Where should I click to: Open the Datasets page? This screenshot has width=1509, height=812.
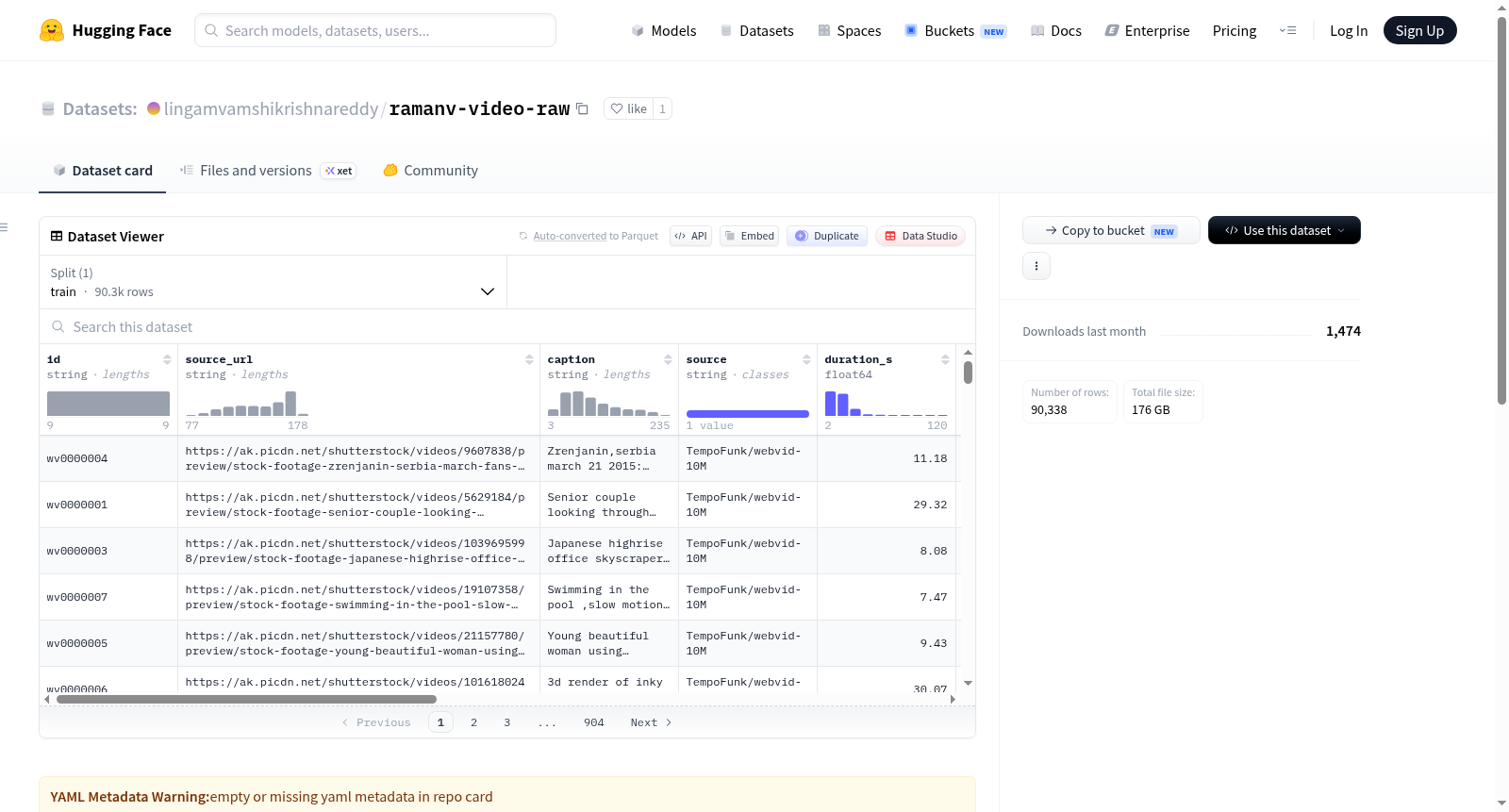(756, 30)
